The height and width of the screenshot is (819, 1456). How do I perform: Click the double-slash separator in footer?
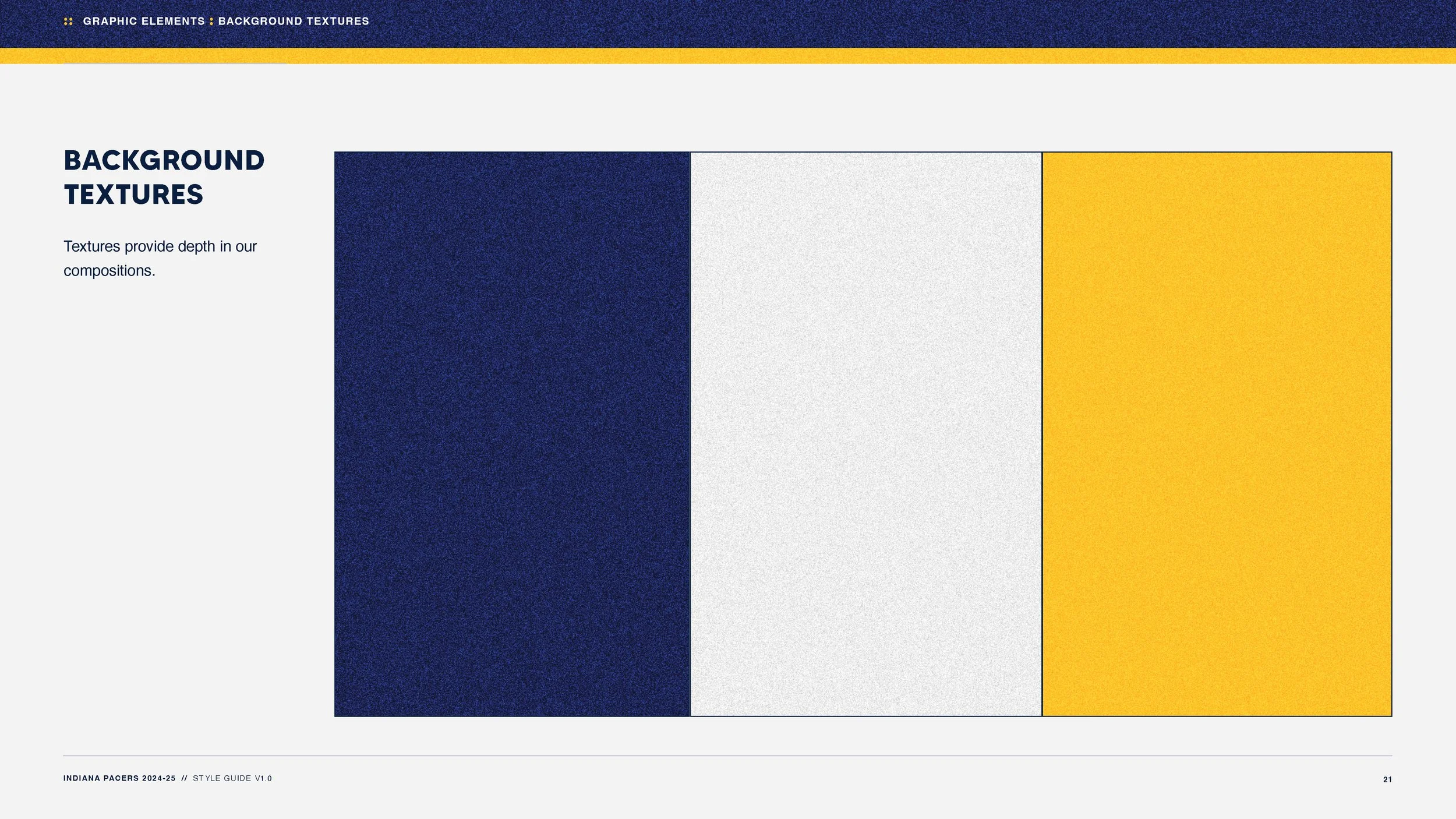(x=184, y=778)
